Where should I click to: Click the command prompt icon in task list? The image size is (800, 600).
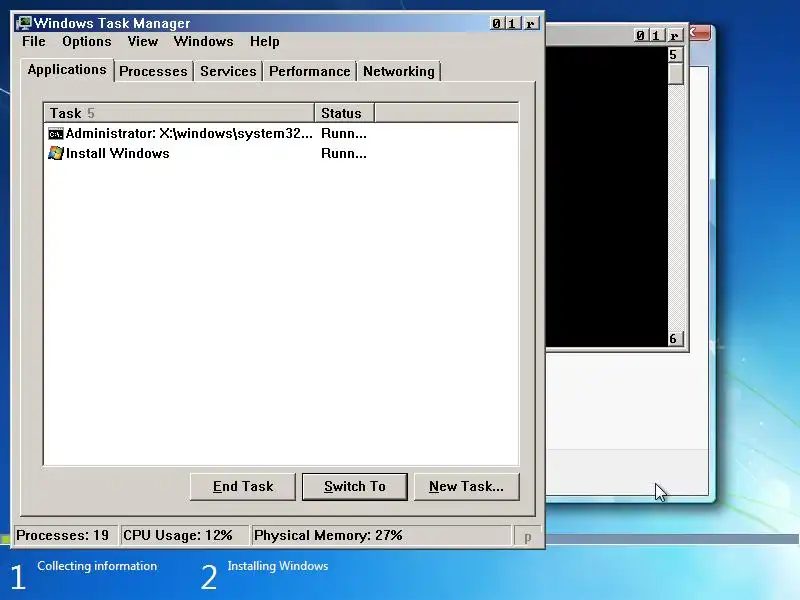[56, 134]
